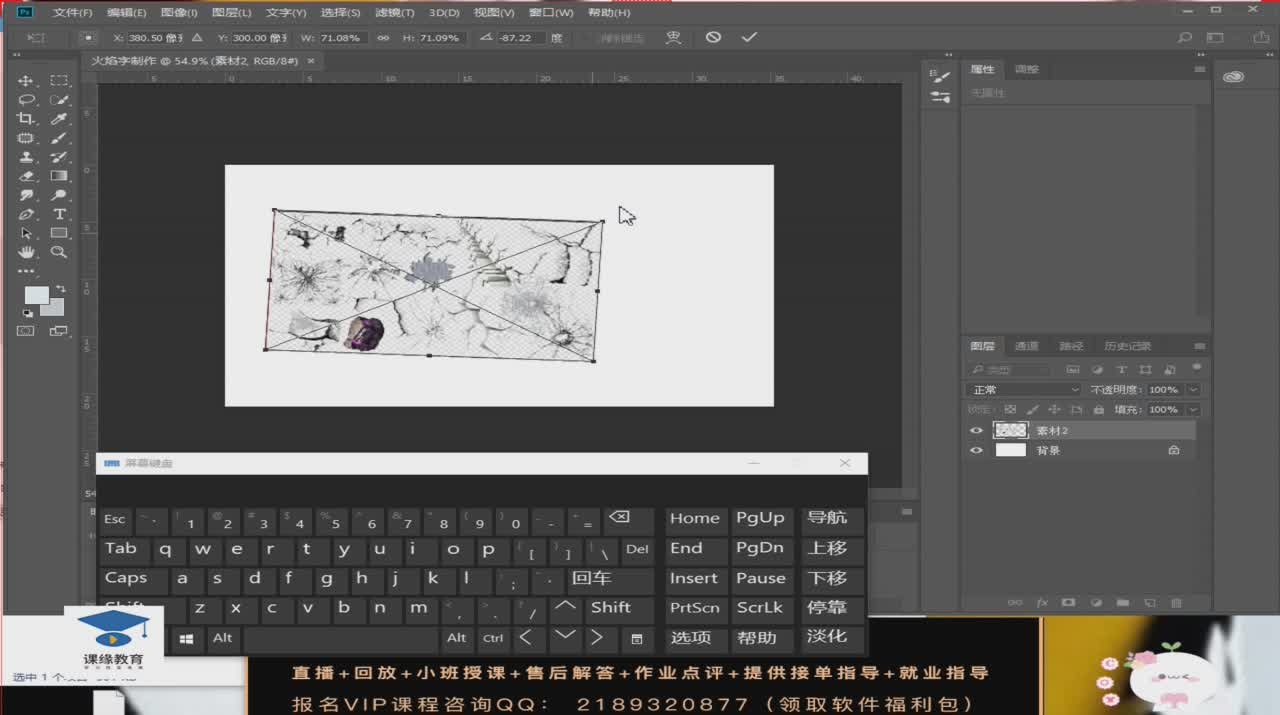
Task: Switch to the 调整 tab
Action: (x=1027, y=69)
